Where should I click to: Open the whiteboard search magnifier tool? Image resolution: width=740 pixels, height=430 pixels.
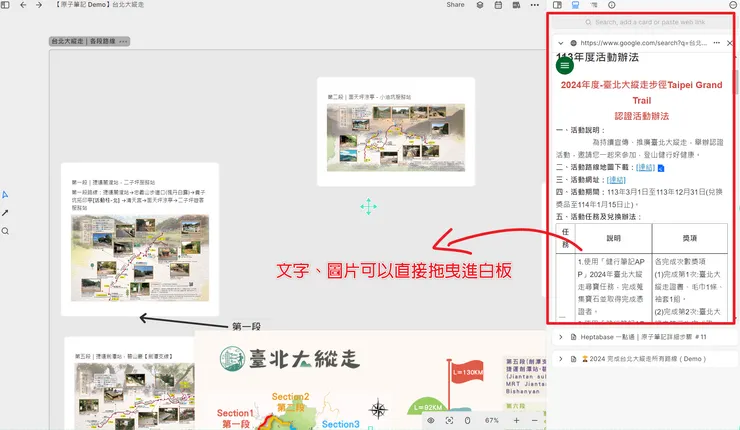click(x=5, y=231)
